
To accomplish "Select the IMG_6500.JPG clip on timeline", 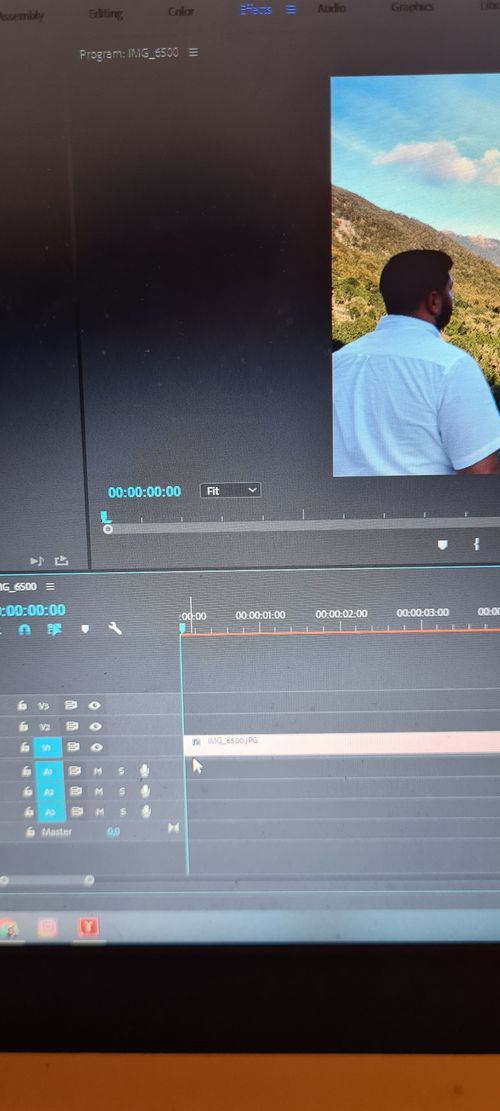I will 342,743.
